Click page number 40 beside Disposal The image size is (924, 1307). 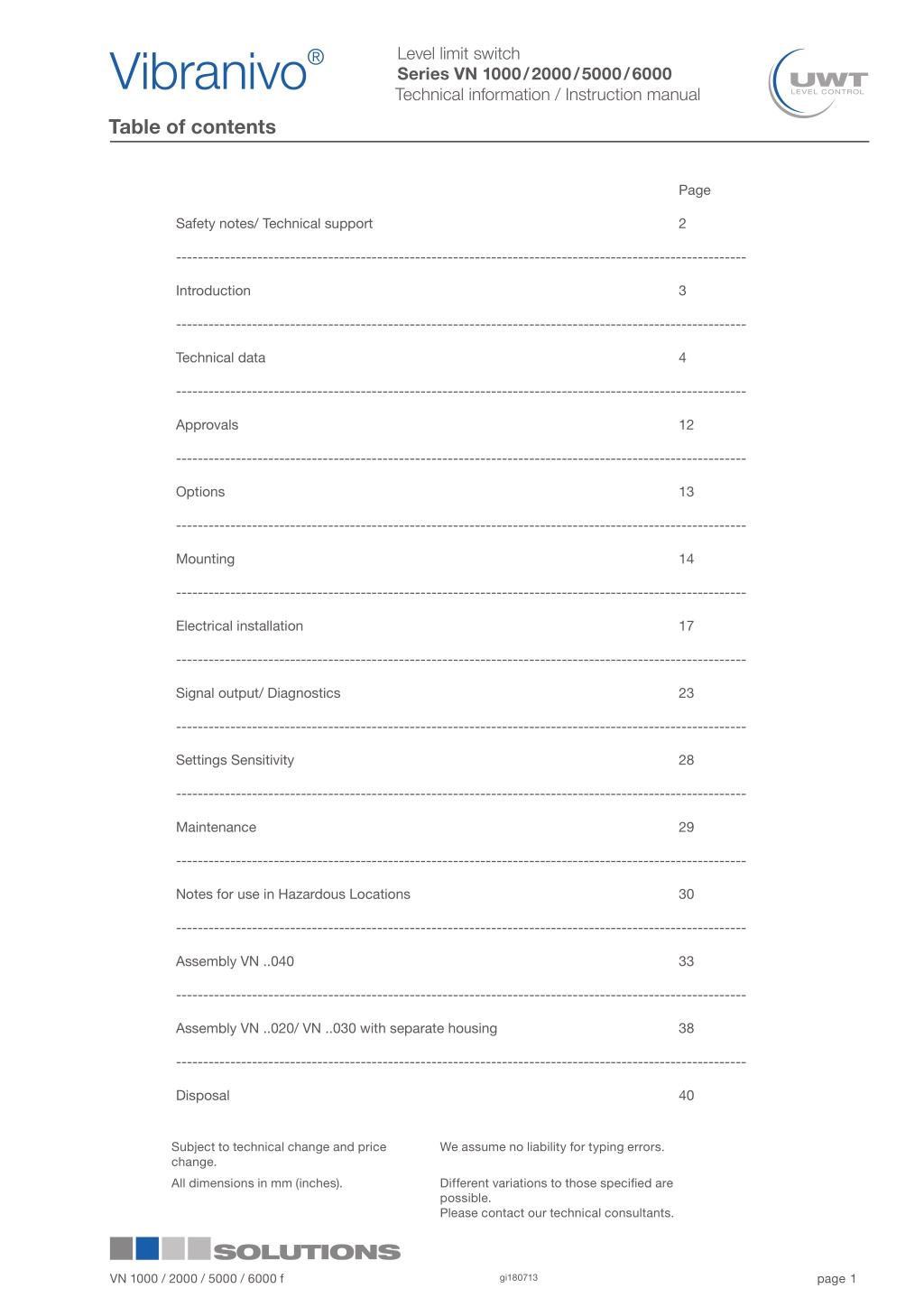click(687, 1096)
